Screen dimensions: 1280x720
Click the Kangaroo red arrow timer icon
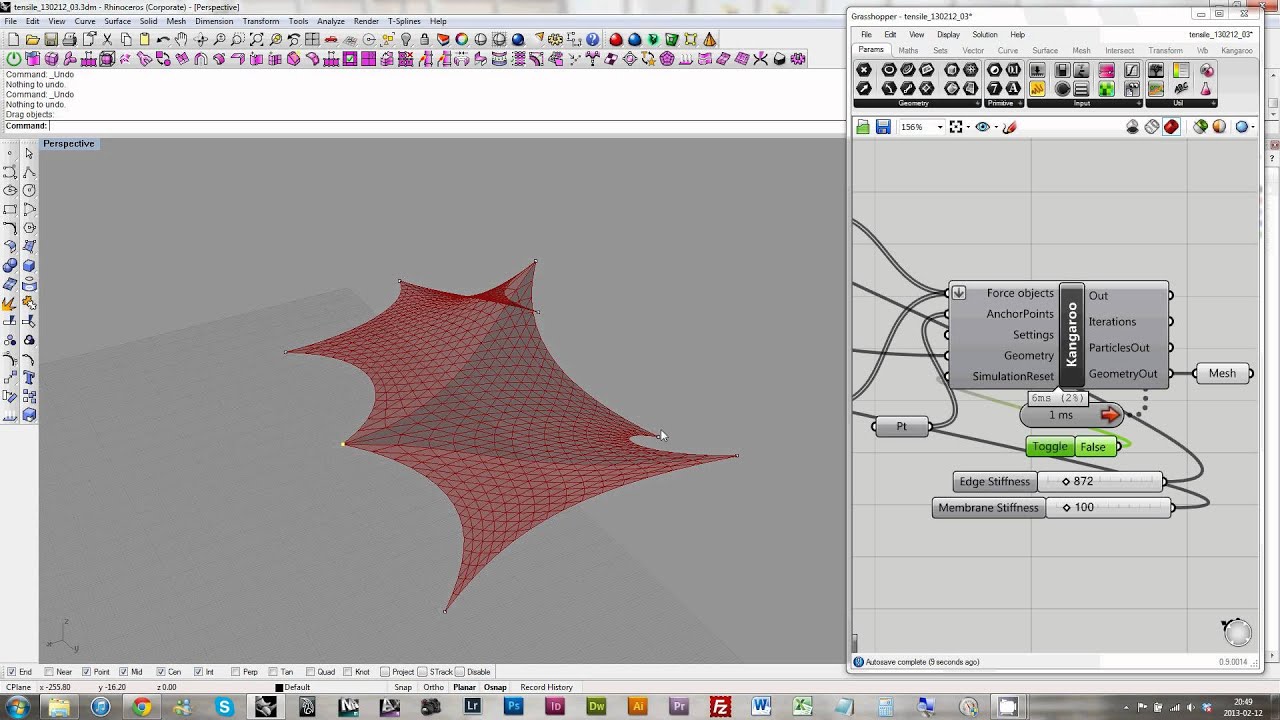coord(1109,415)
